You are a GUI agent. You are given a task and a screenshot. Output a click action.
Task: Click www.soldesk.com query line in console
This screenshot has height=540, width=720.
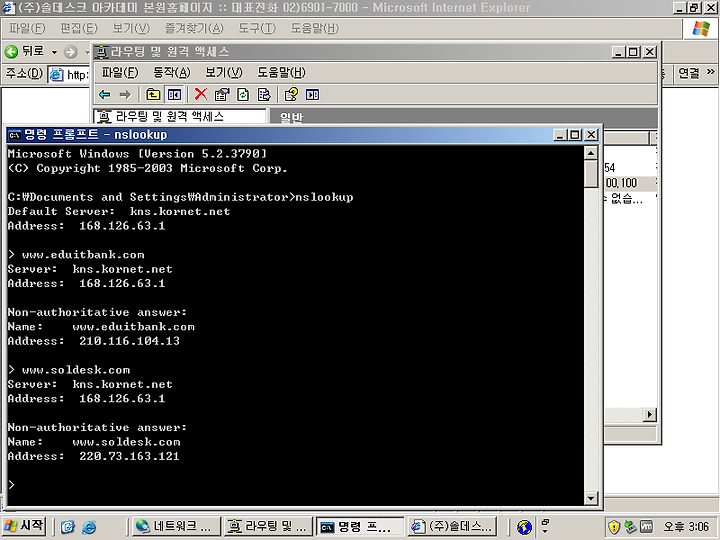click(69, 370)
